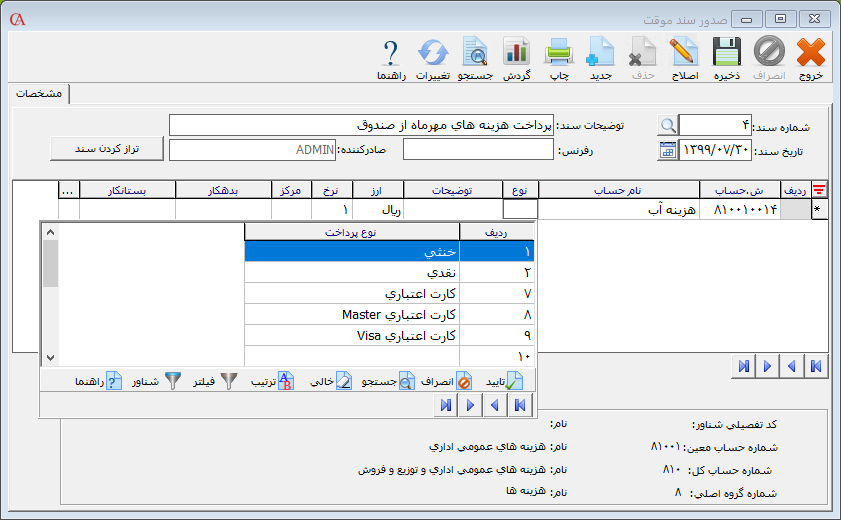Click the document description (توضیحات سند) field
This screenshot has width=841, height=520.
[361, 125]
